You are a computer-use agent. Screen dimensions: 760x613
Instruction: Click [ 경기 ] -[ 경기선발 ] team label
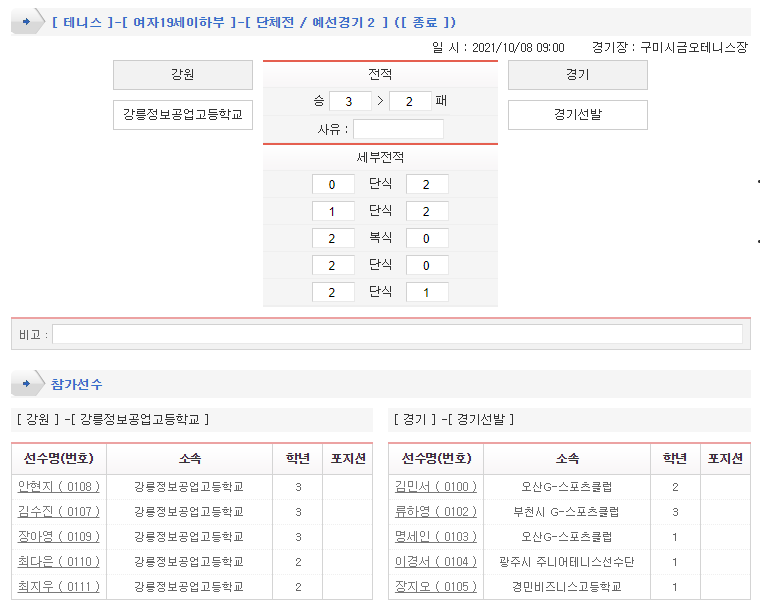pos(454,419)
